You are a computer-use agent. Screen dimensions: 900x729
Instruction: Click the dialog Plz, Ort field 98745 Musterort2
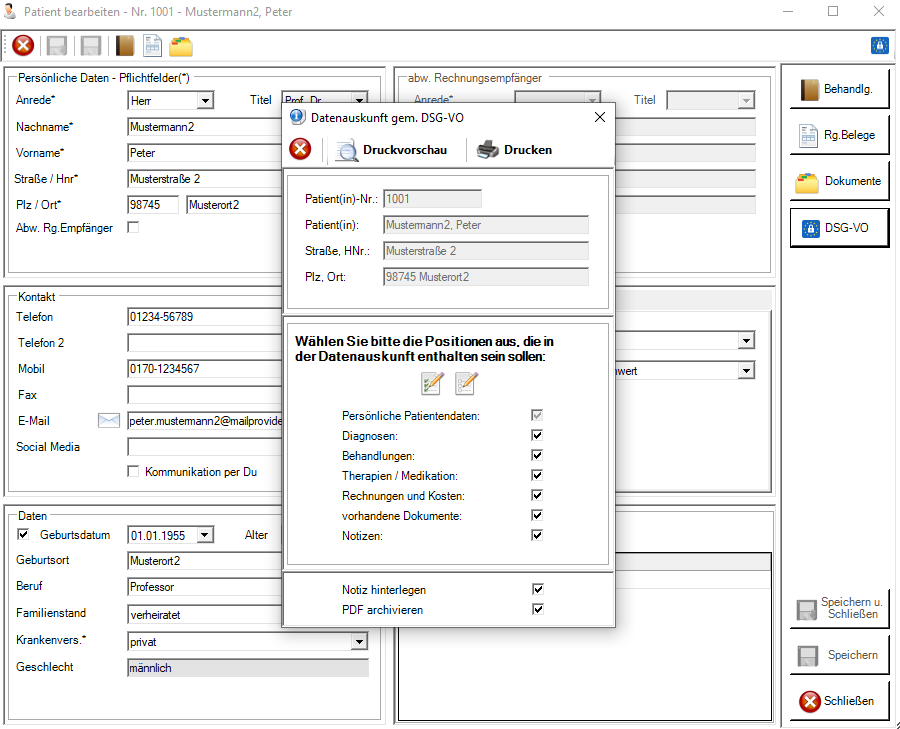pos(486,277)
